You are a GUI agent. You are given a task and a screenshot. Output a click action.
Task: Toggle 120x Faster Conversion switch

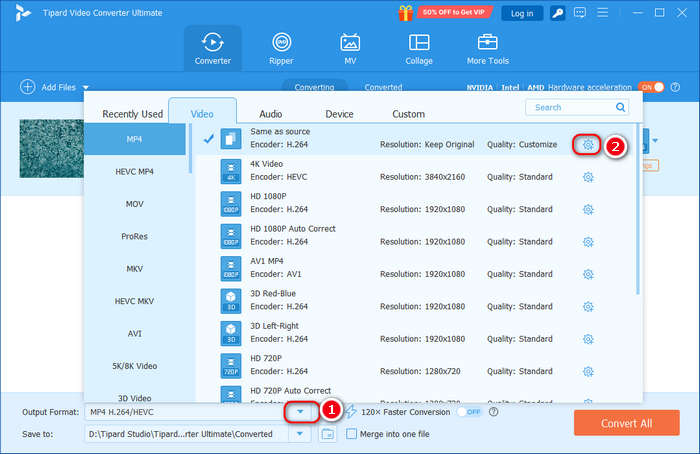coord(469,412)
